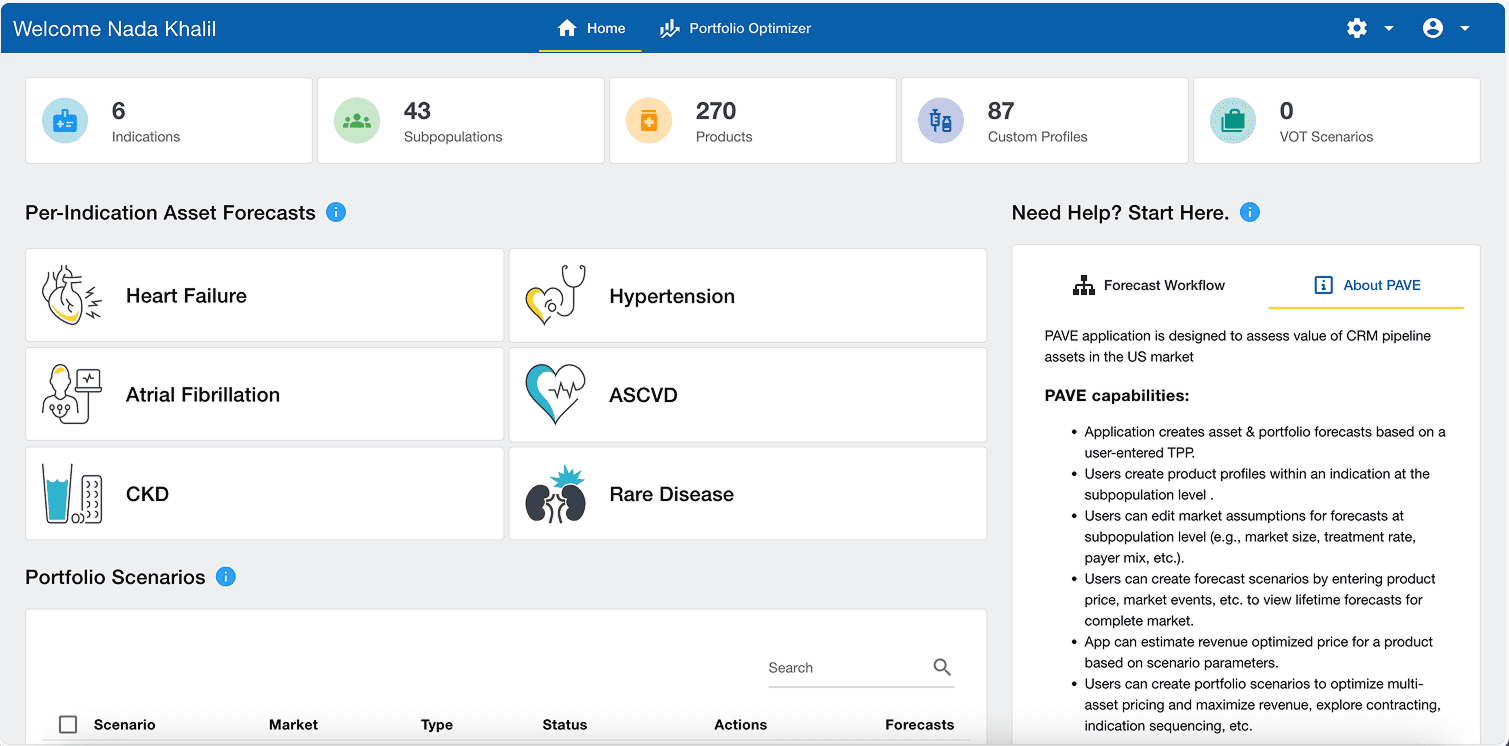Select the Subpopulations group icon

pos(356,120)
